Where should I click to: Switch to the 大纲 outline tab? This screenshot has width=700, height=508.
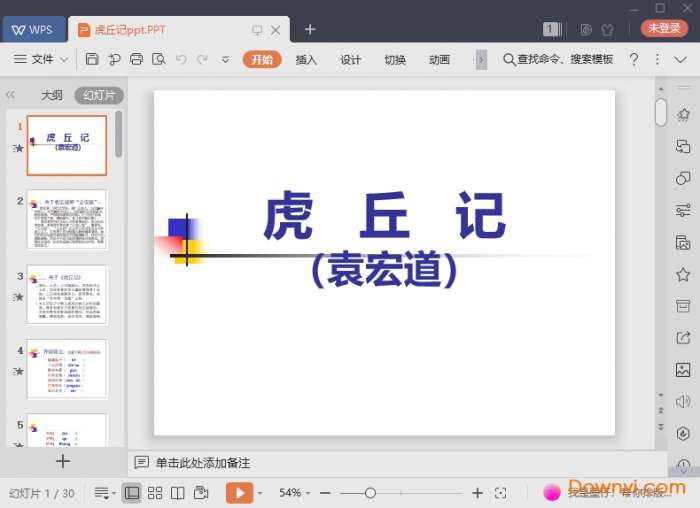(x=52, y=96)
